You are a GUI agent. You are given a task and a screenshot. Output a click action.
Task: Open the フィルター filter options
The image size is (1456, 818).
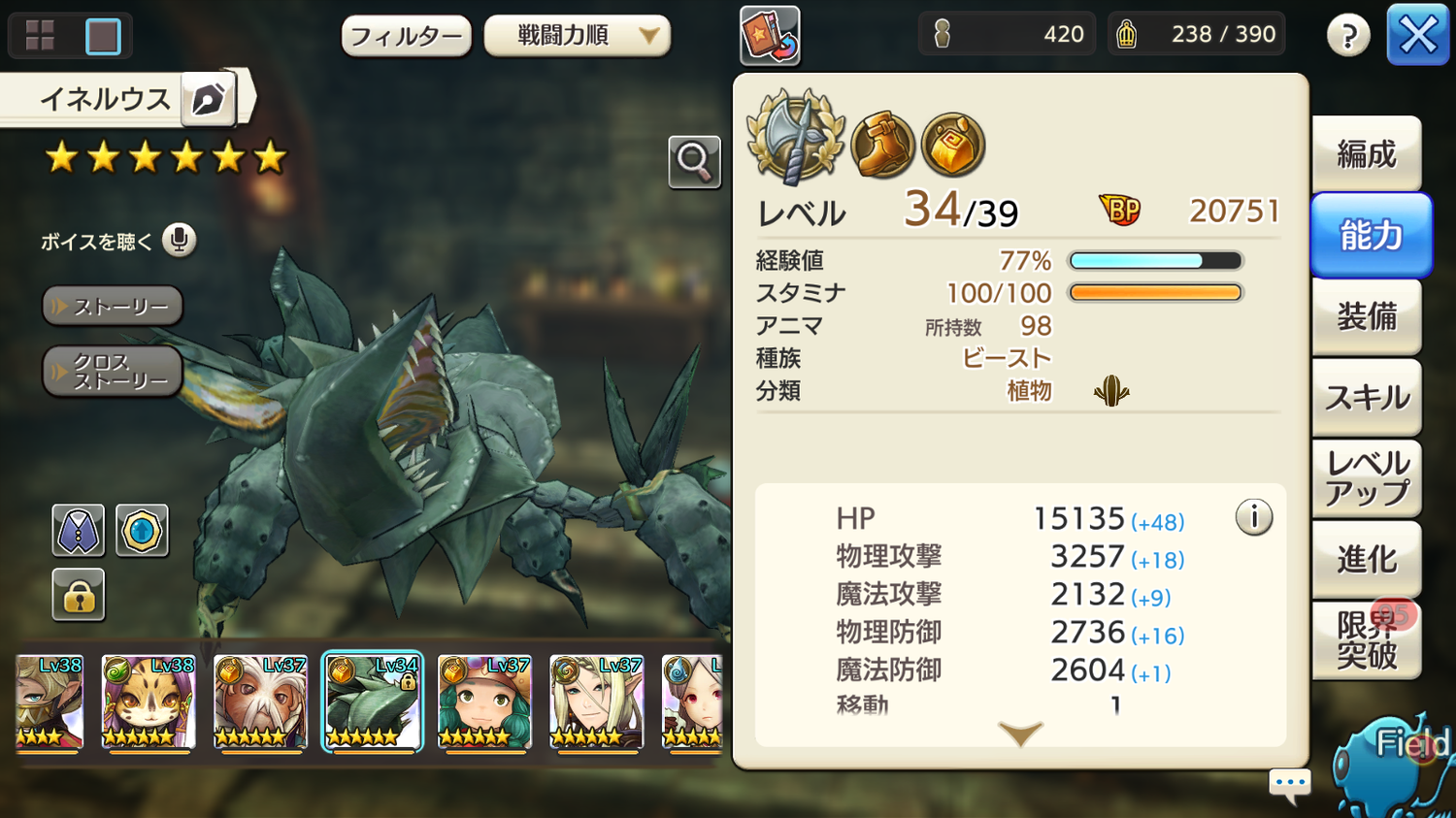pos(407,37)
